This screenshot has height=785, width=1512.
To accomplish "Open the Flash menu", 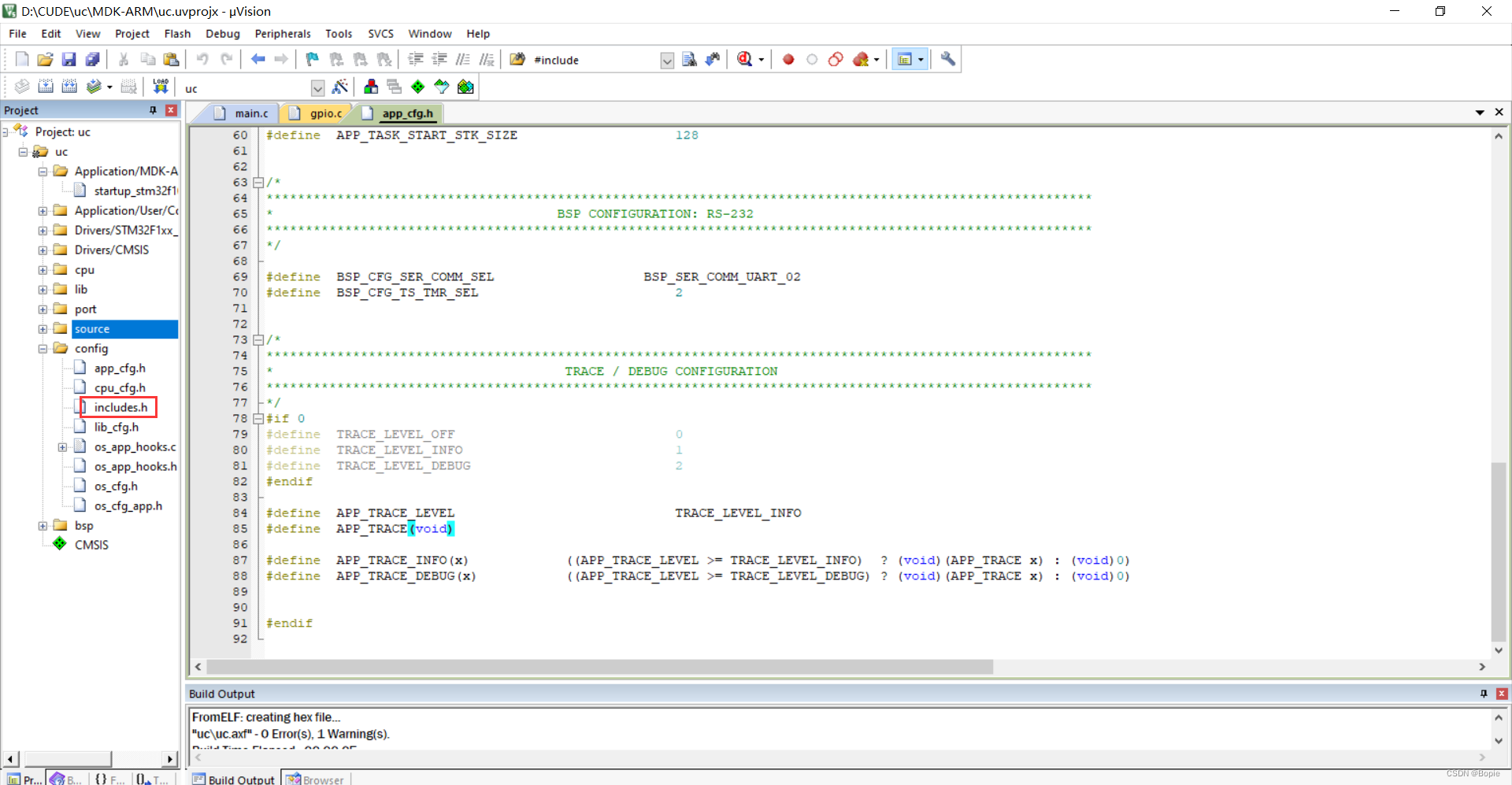I will coord(177,34).
